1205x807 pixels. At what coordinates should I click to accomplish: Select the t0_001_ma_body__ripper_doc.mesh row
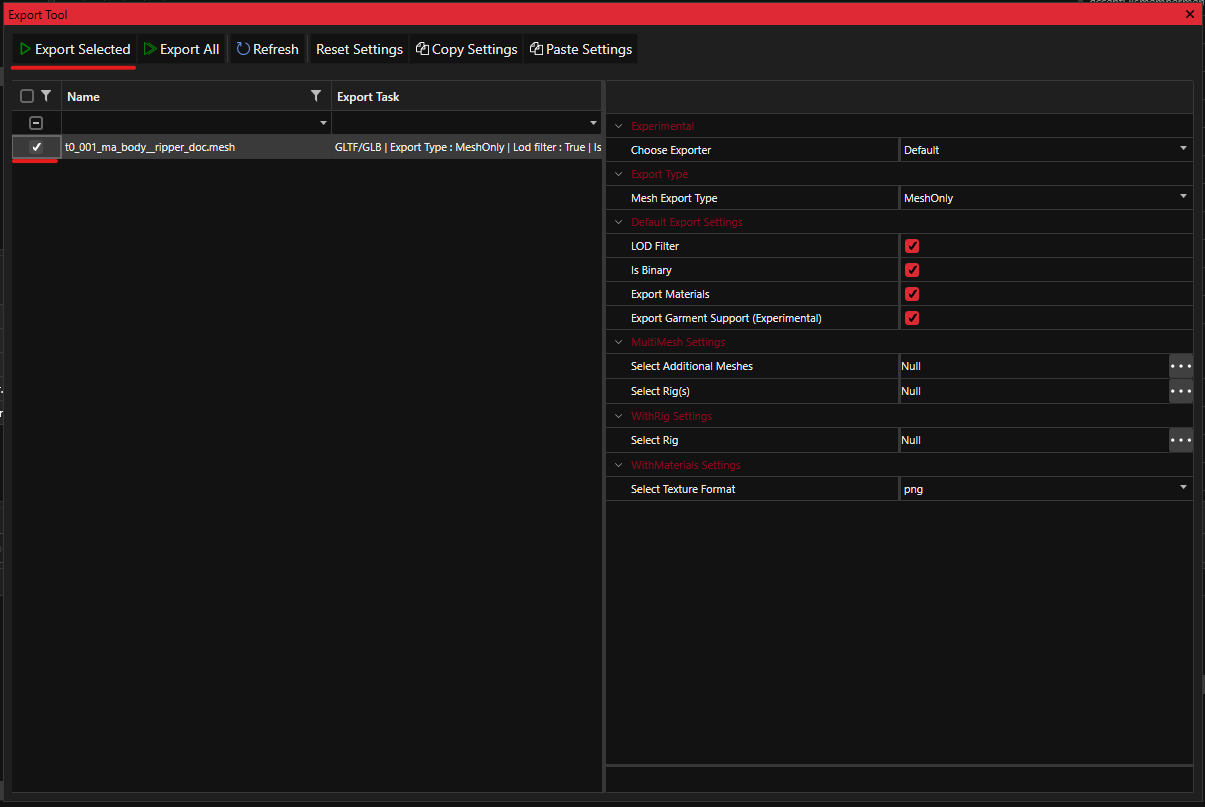(150, 147)
